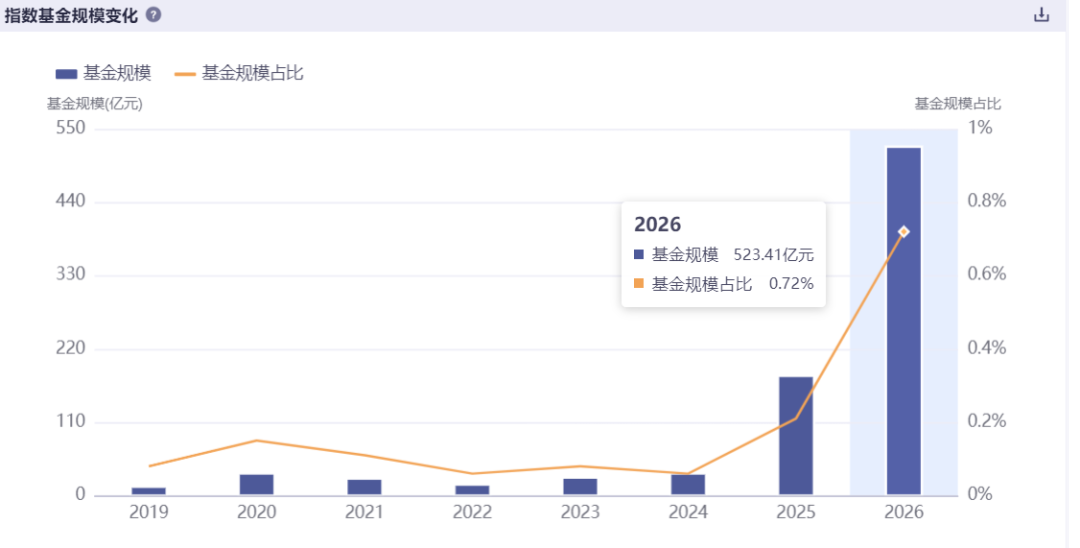The image size is (1080, 548).
Task: Click the 基金规模(亿元) axis title
Action: pos(94,104)
